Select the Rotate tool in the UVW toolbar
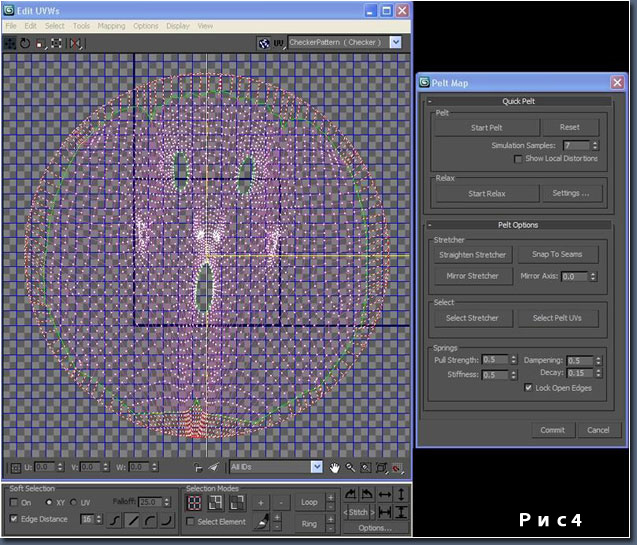This screenshot has width=637, height=545. click(x=25, y=43)
